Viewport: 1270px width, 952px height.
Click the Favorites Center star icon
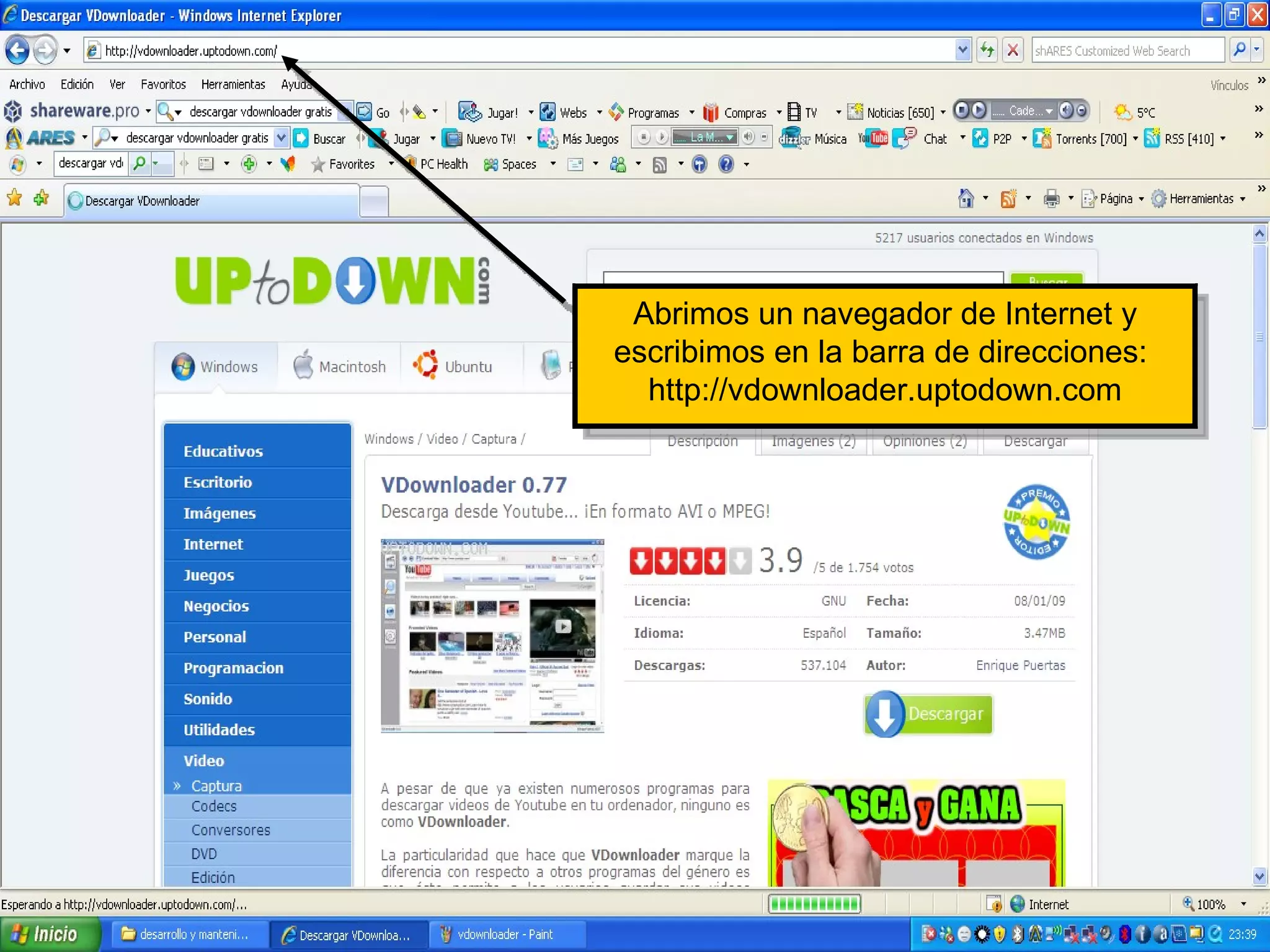(14, 198)
